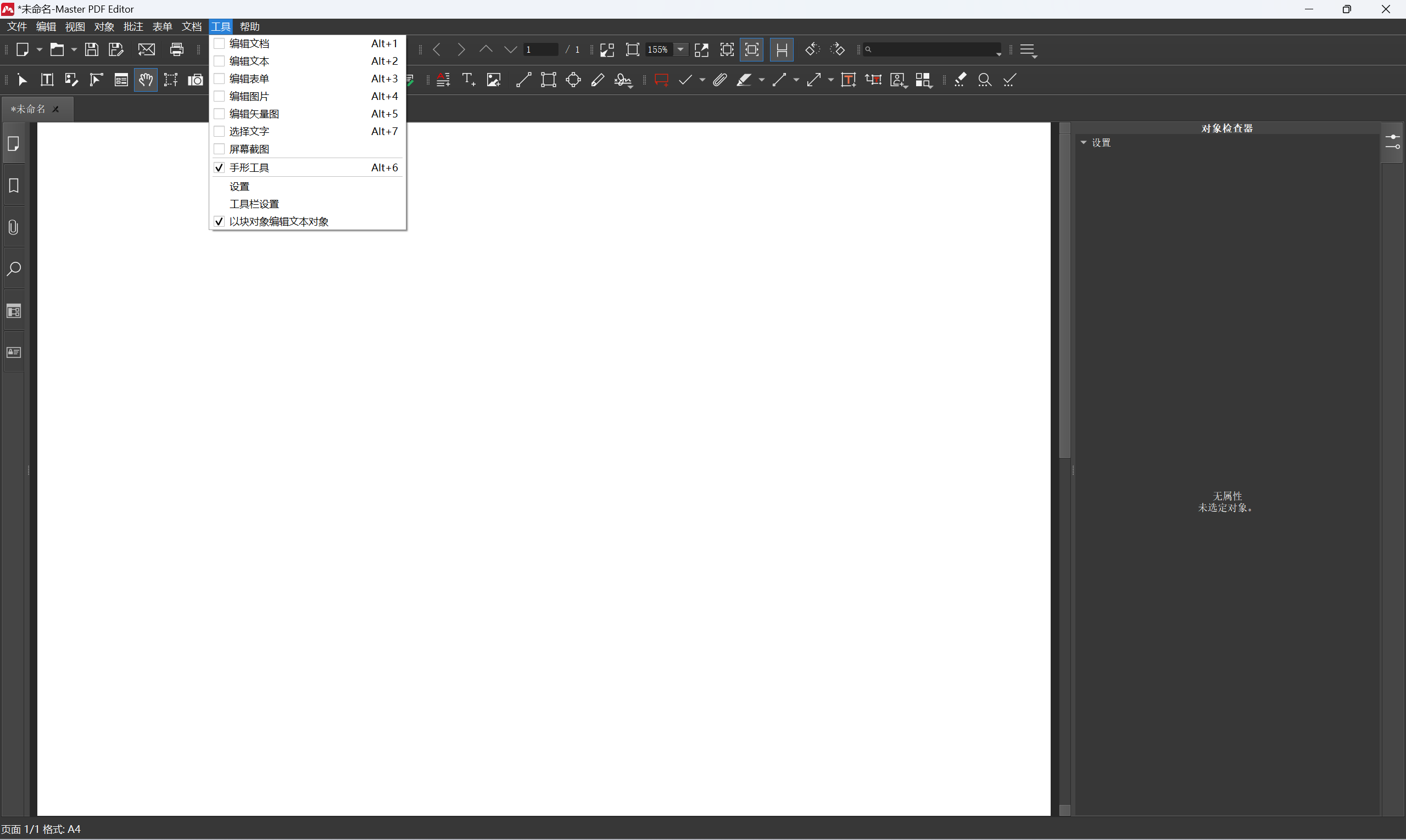Image resolution: width=1406 pixels, height=840 pixels.
Task: Collapse the 设置 section in object inspector
Action: pyautogui.click(x=1084, y=143)
